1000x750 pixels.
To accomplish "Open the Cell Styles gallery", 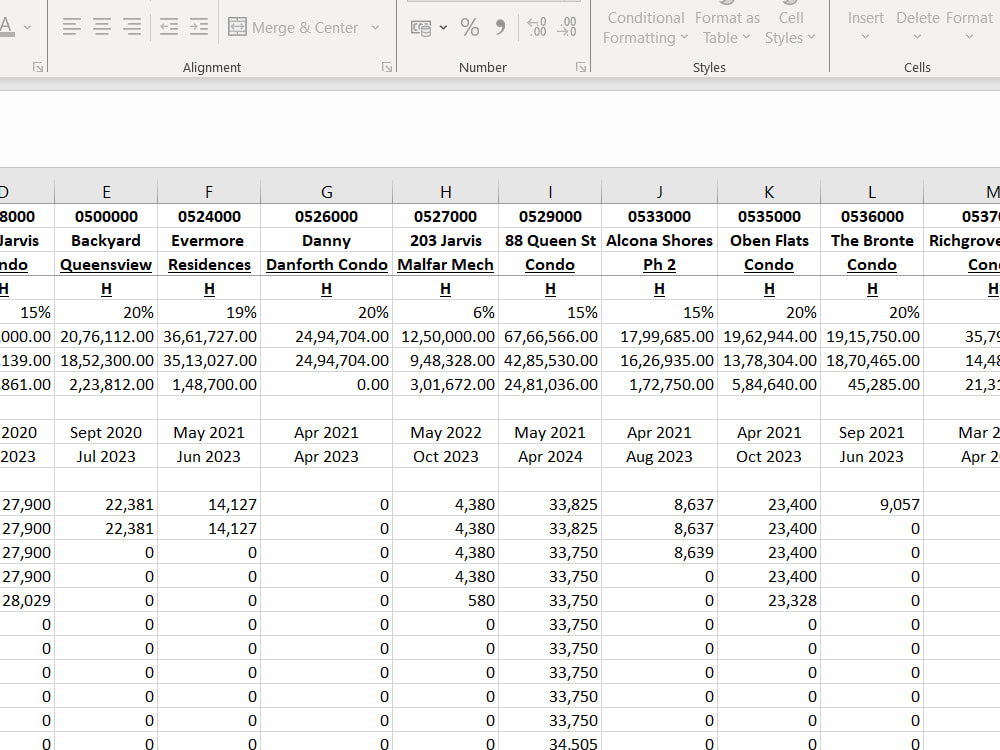I will 791,27.
